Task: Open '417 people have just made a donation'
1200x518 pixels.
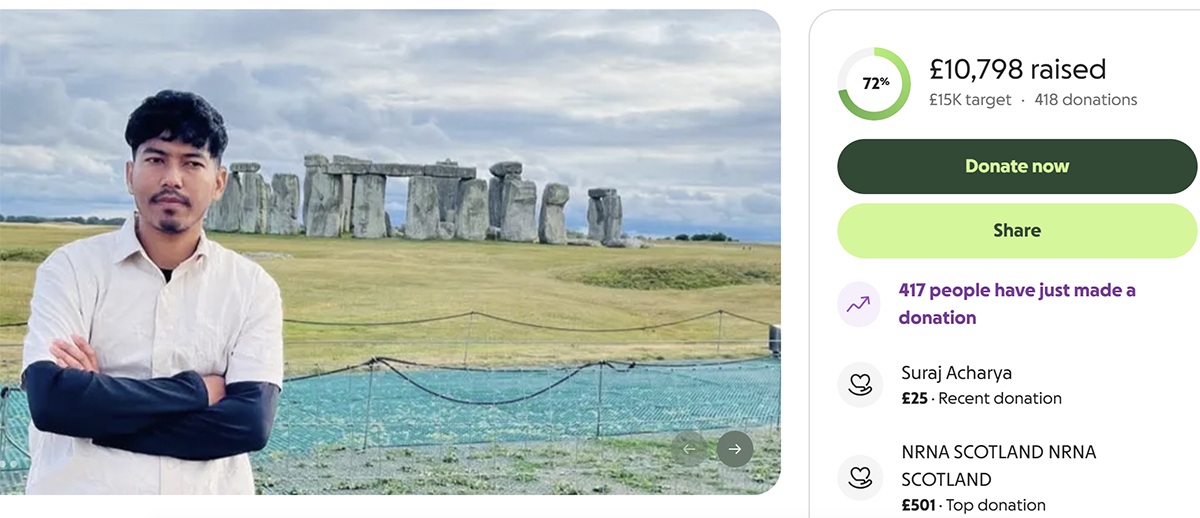Action: click(x=1017, y=304)
